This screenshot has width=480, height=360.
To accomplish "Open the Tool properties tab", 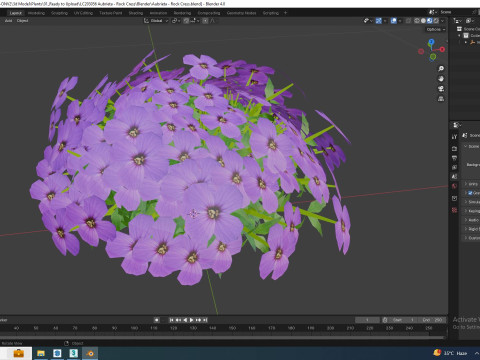I will click(x=454, y=137).
